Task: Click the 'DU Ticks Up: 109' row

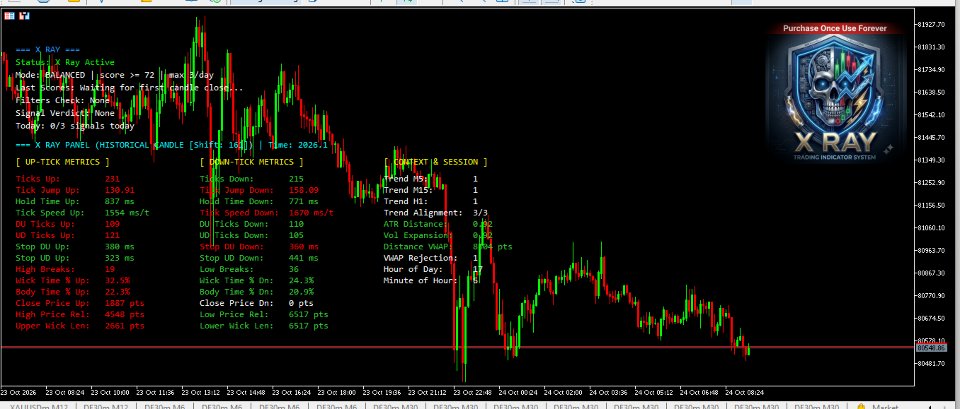Action: coord(67,224)
